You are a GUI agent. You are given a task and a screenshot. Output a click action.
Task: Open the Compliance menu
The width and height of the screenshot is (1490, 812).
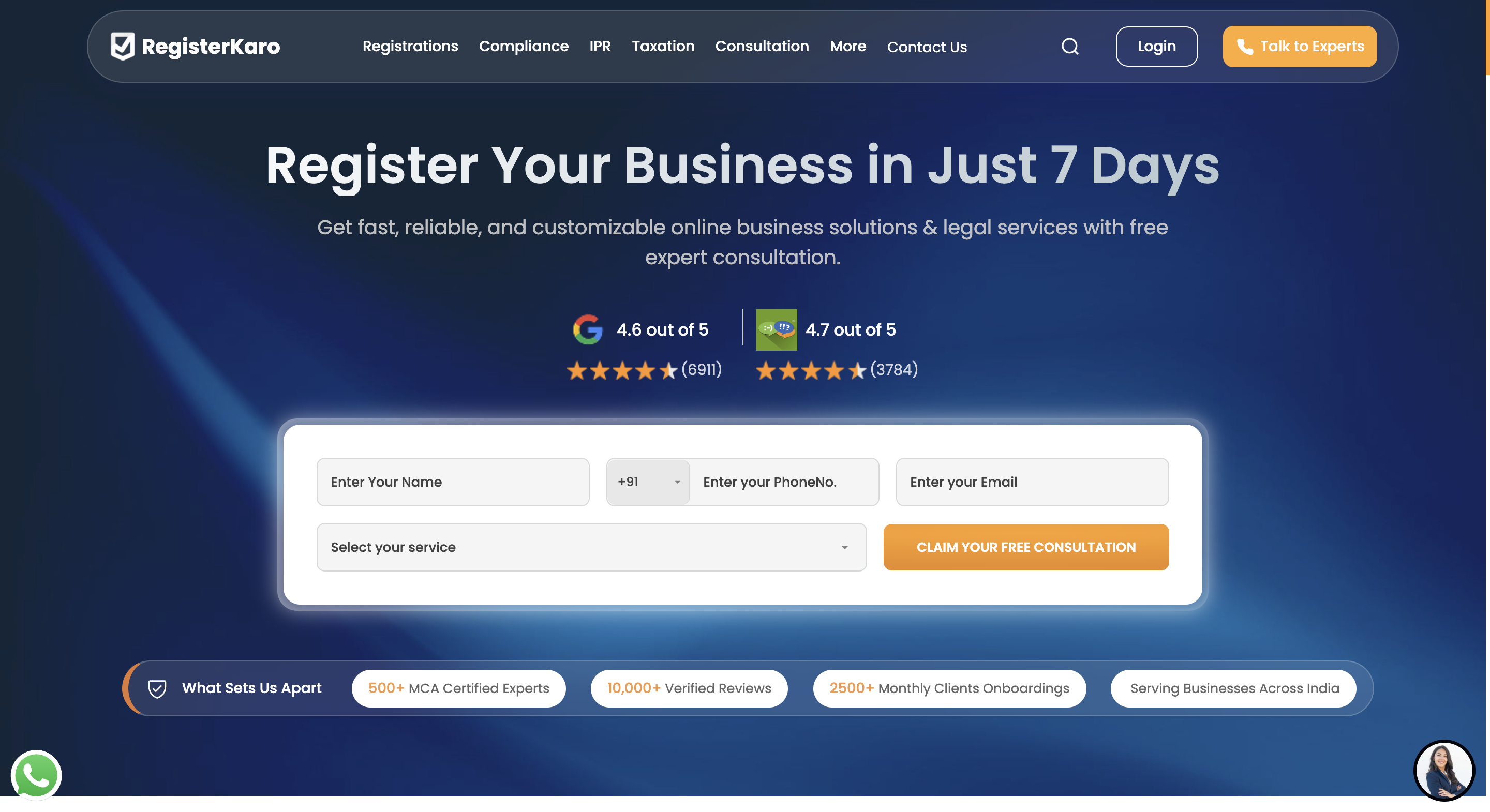(x=524, y=46)
